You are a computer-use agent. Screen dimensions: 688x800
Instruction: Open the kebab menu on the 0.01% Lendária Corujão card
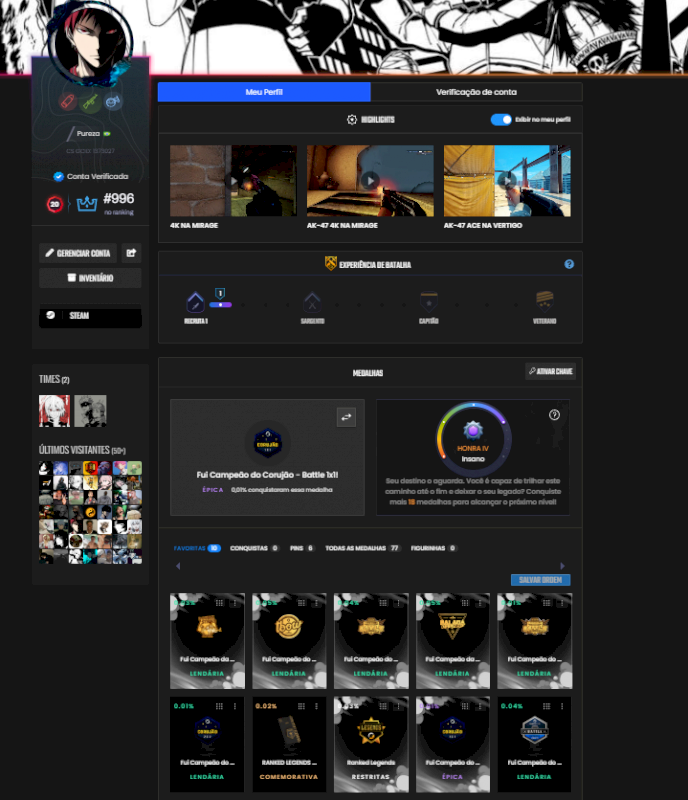pyautogui.click(x=235, y=706)
